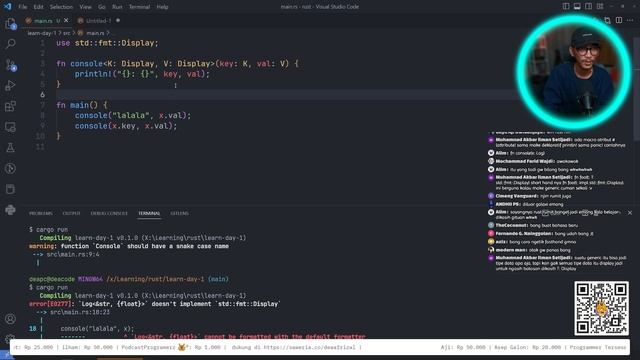Screen dimensions: 640x360
Task: Open editor More Actions ellipsis
Action: (630, 20)
